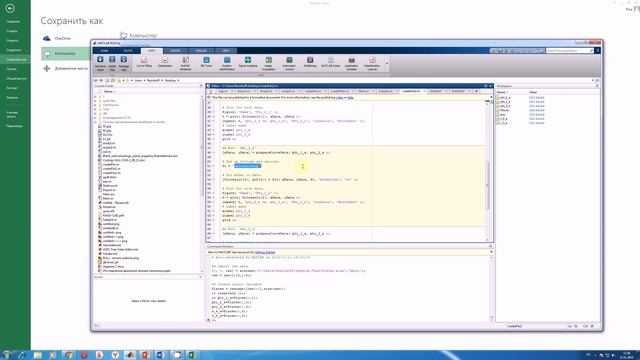
Task: Open File Explorer from the taskbar
Action: click(38, 355)
